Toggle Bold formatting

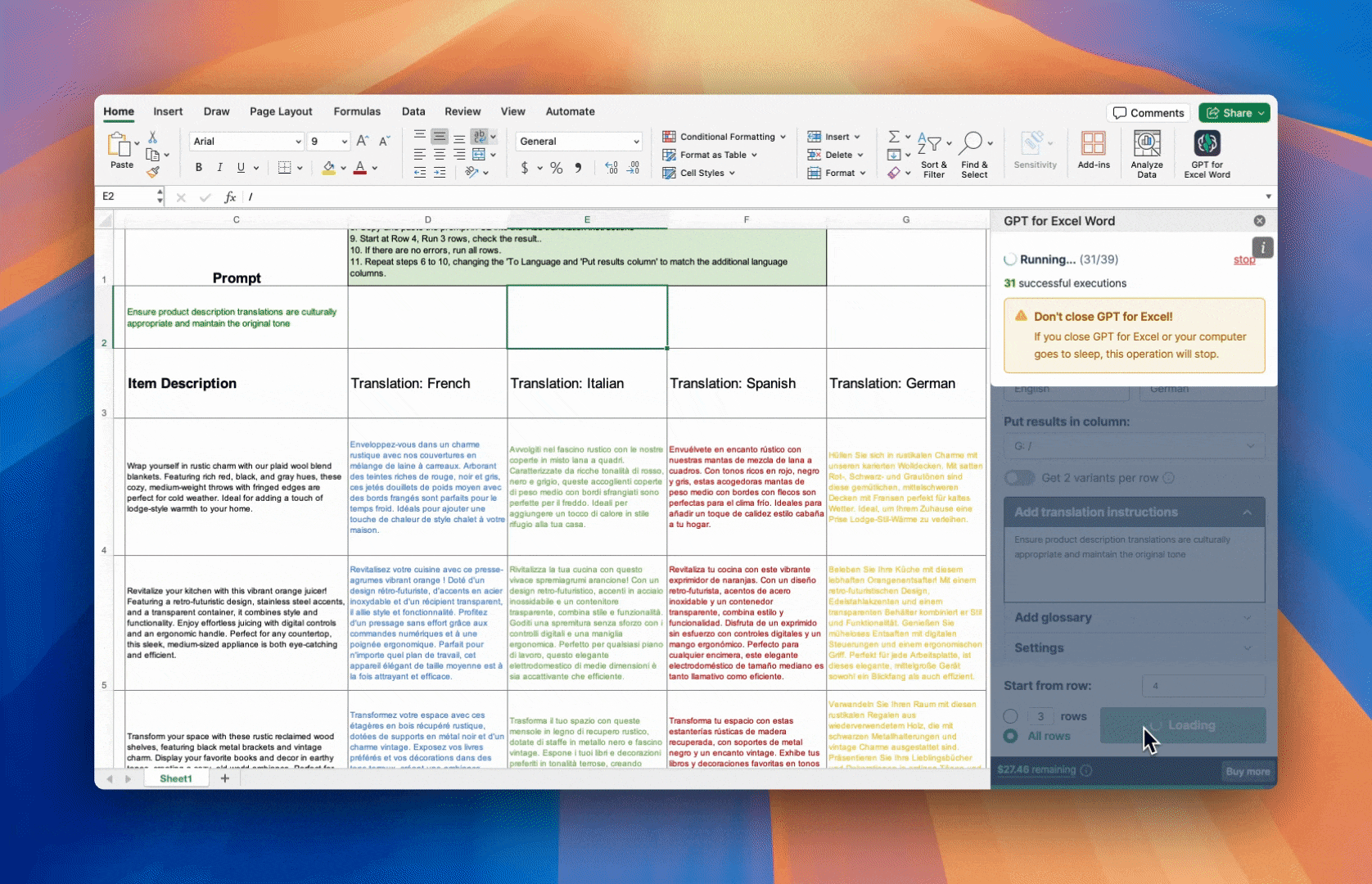click(198, 168)
